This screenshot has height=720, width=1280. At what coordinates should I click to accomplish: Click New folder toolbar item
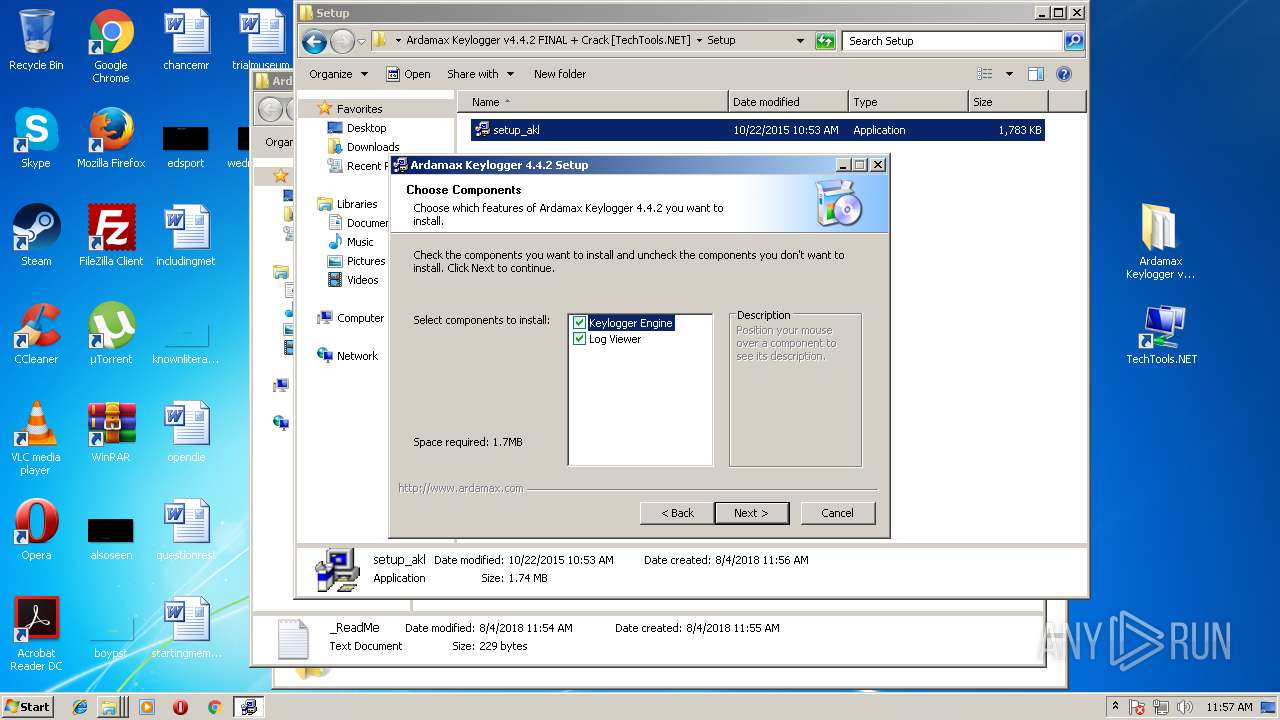click(x=560, y=74)
